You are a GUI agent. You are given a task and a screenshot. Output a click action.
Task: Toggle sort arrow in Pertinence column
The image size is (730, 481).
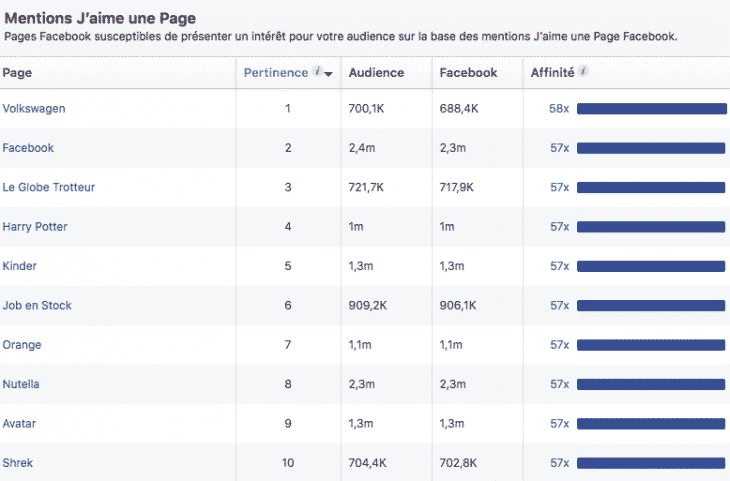pyautogui.click(x=328, y=74)
